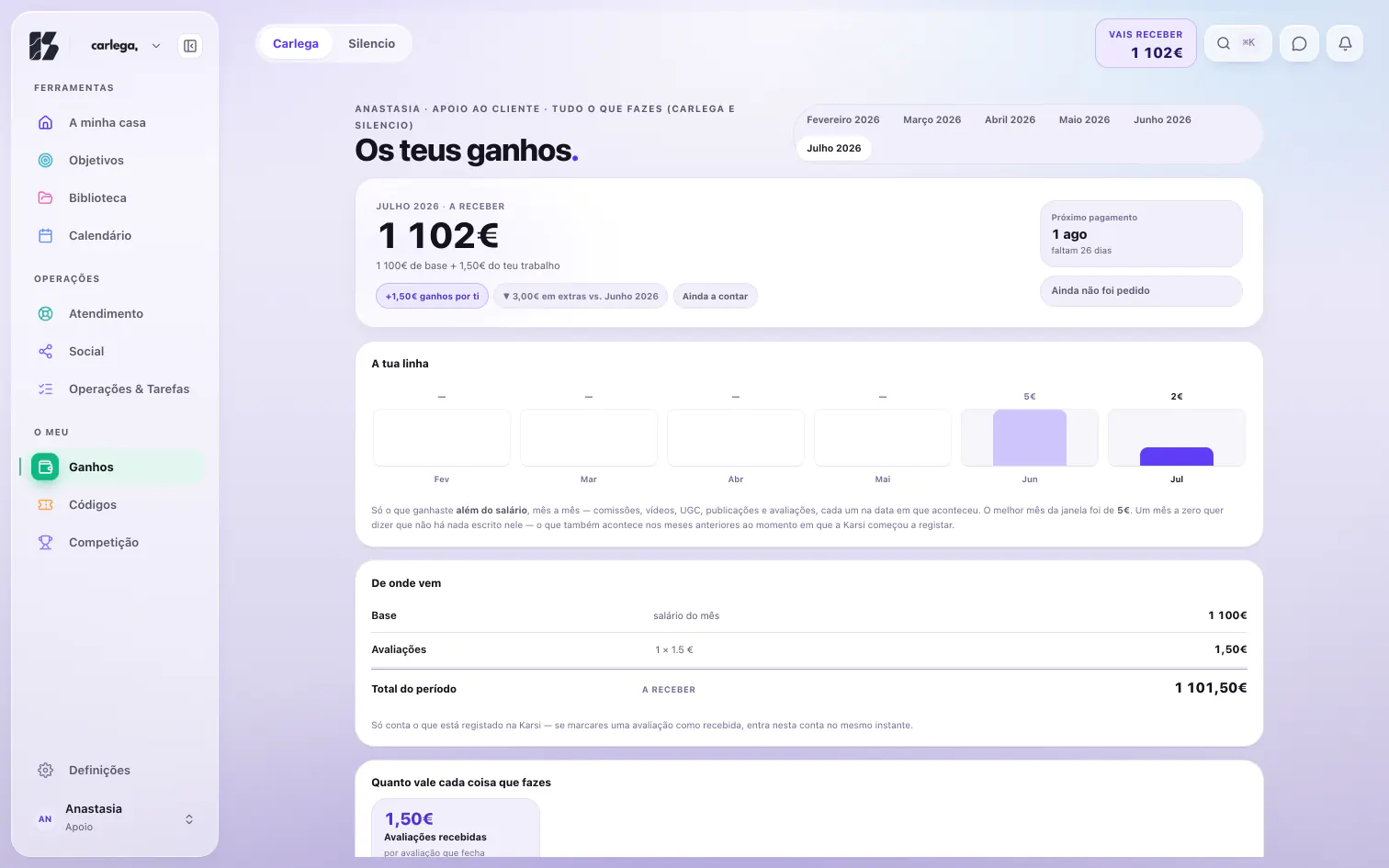The height and width of the screenshot is (868, 1389).
Task: Open the Calendário calendar icon
Action: pos(45,235)
